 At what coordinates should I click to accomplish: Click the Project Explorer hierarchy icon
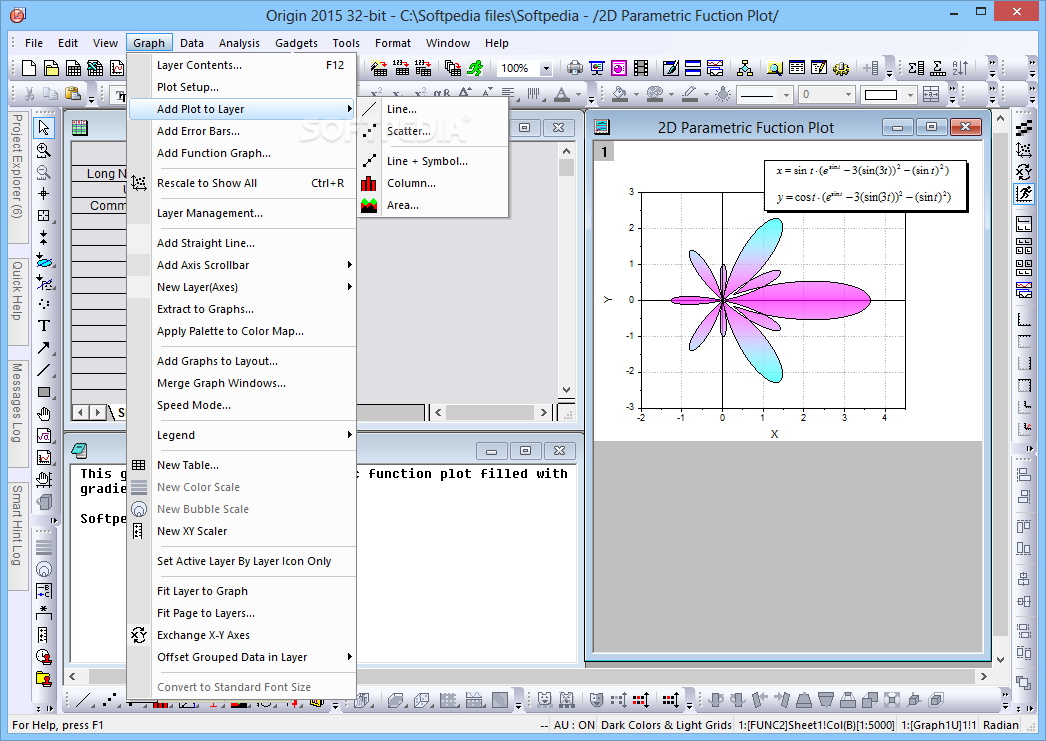[744, 67]
